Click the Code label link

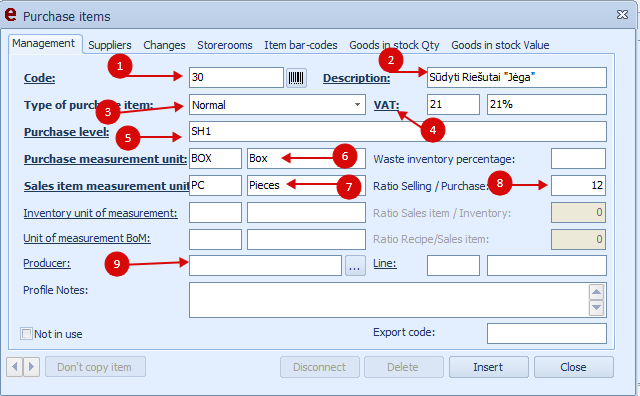click(40, 78)
